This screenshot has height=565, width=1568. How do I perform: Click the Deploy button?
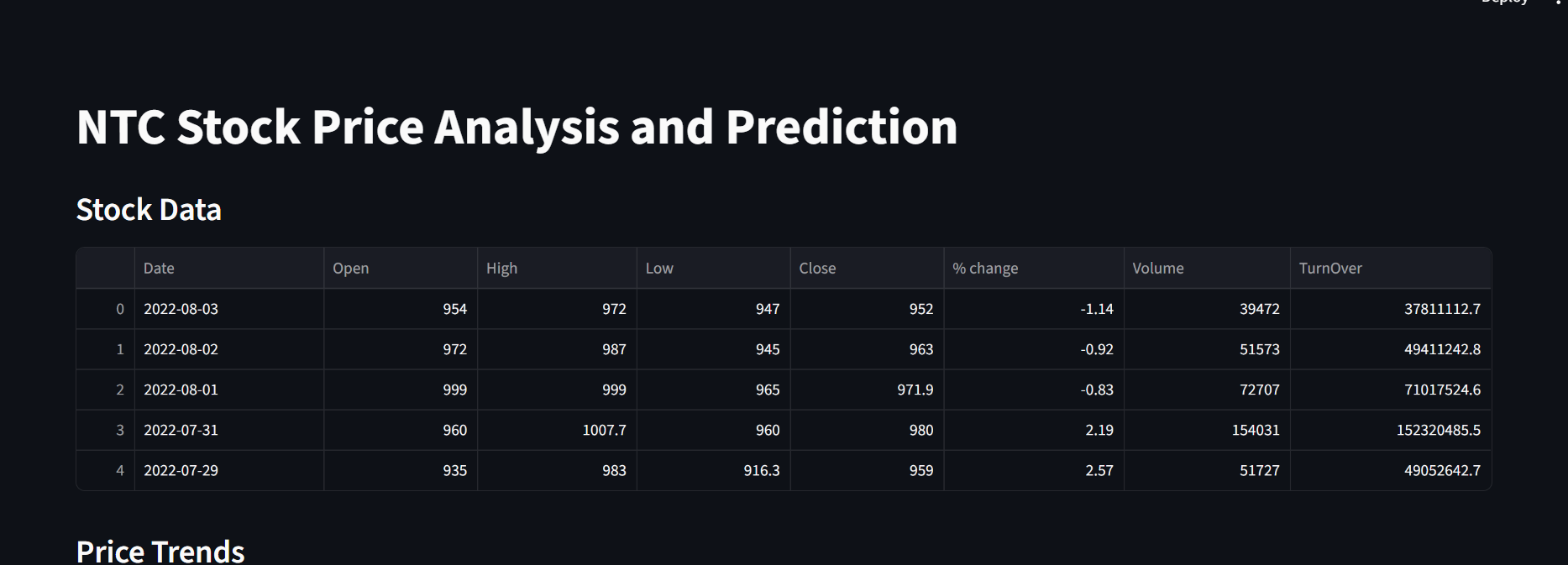coord(1506,3)
